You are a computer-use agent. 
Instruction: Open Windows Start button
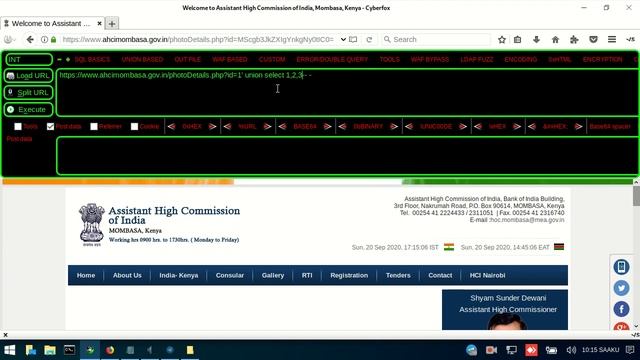pyautogui.click(x=9, y=350)
